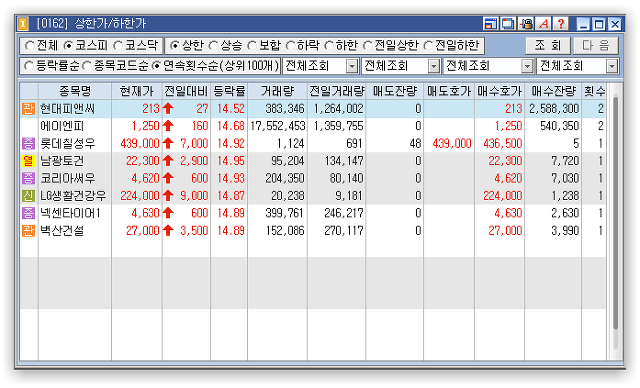Click the 관 badge beside 현대피앤씨

point(28,109)
